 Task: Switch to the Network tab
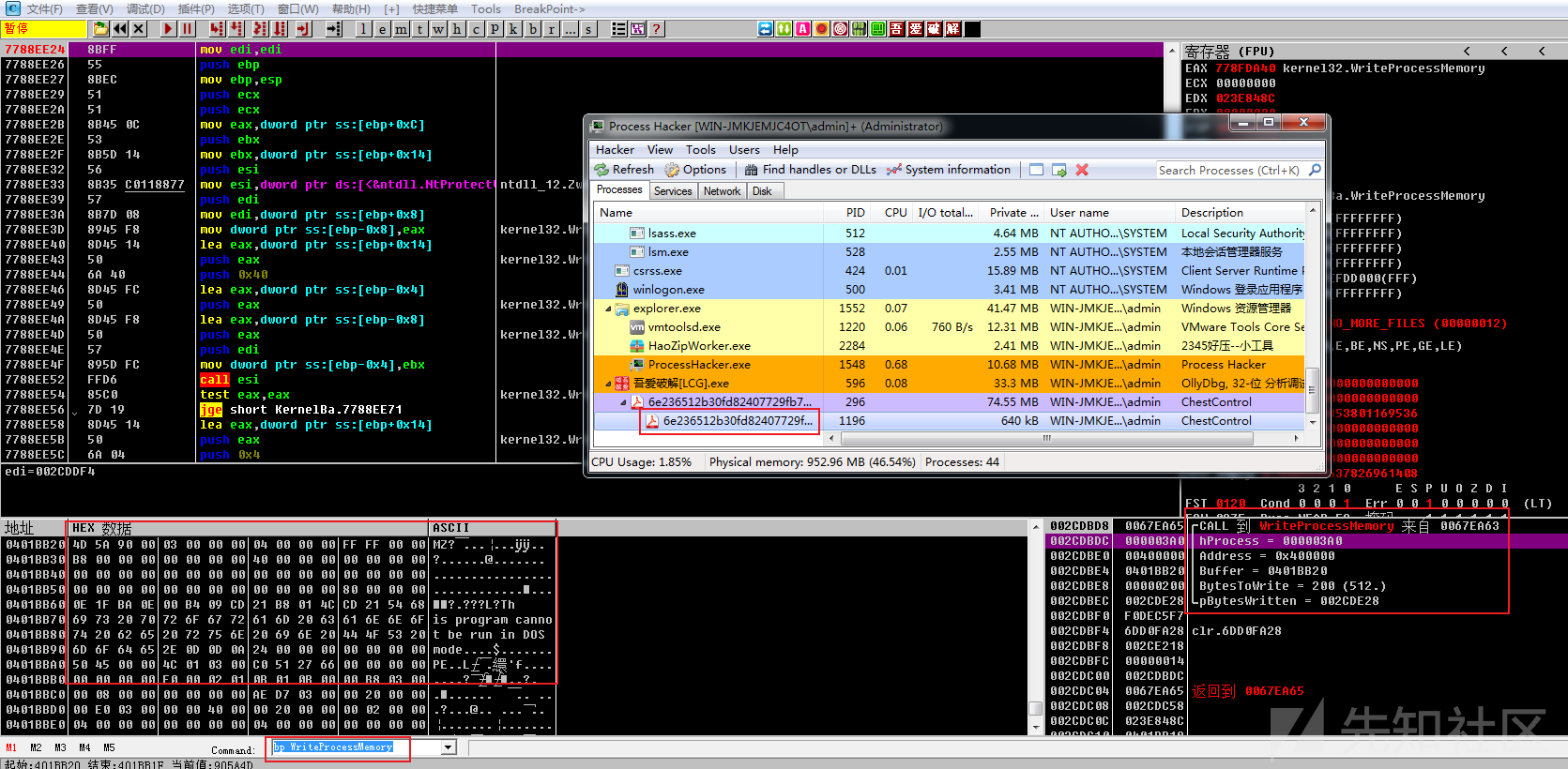722,191
